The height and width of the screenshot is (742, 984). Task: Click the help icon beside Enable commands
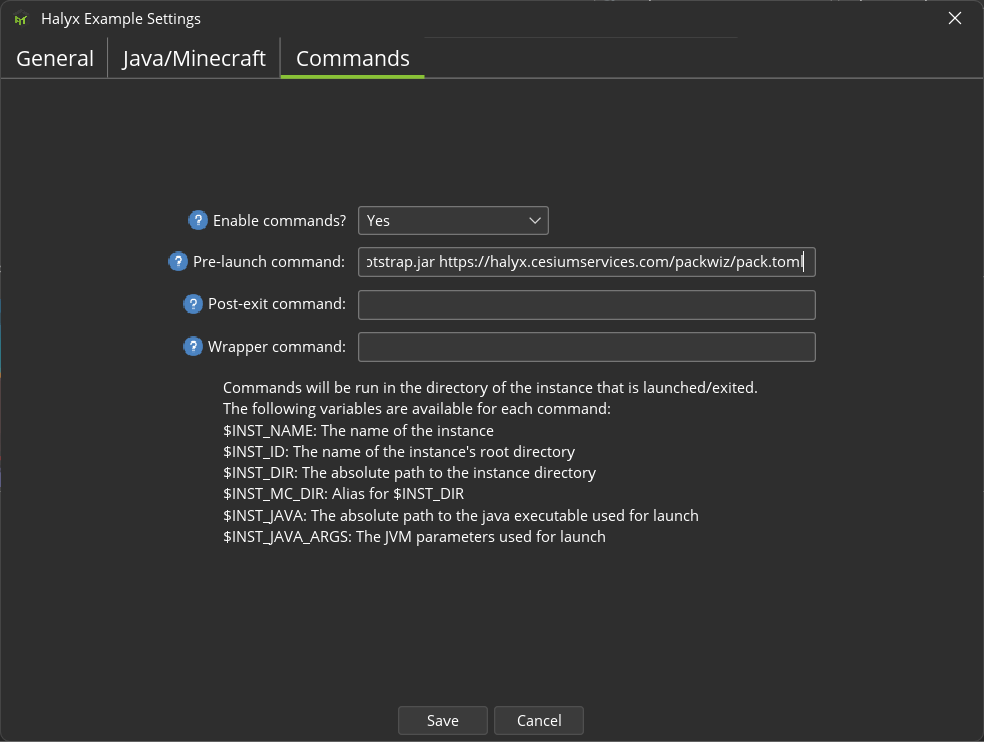point(198,220)
